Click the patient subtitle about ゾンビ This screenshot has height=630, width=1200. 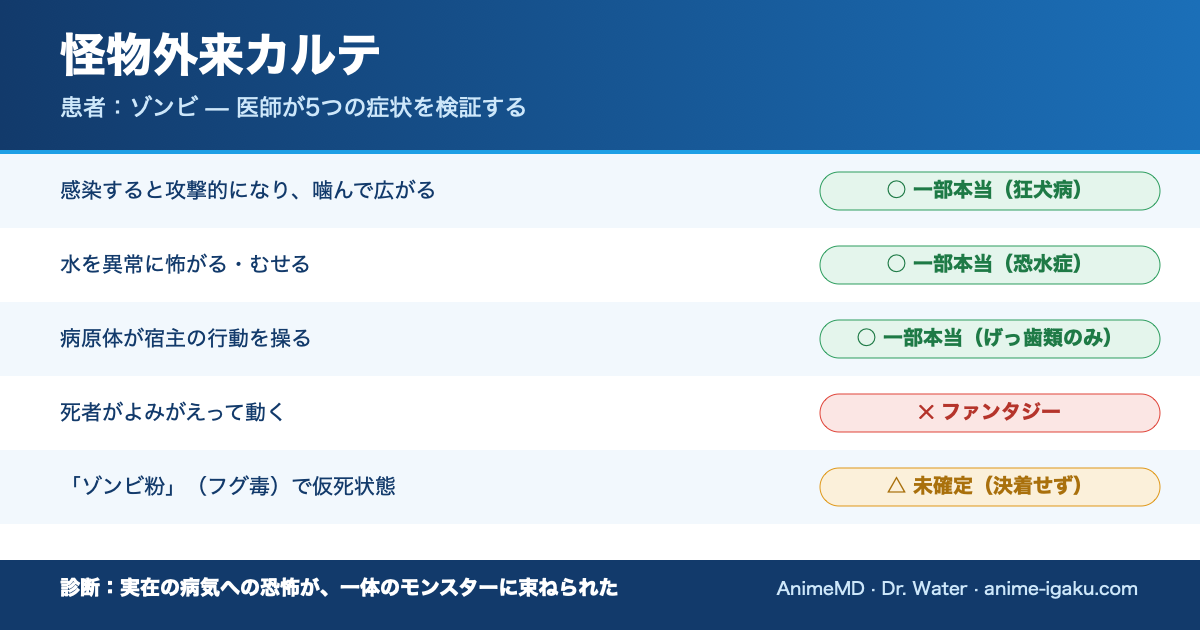293,108
